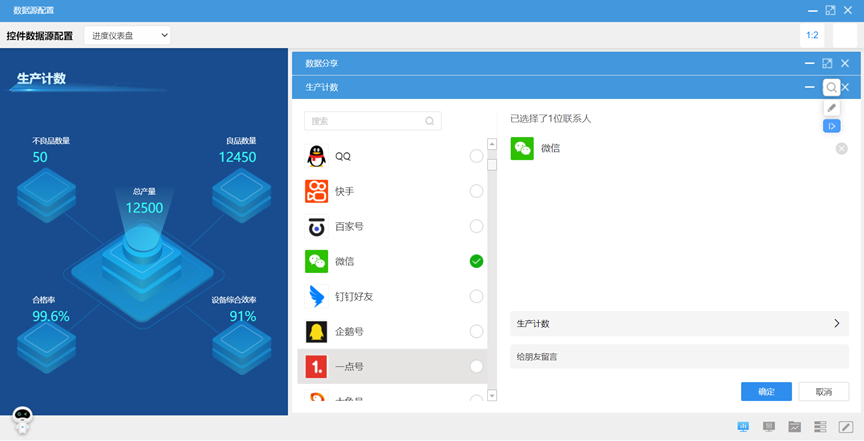Click the 确定 confirm button

click(766, 392)
